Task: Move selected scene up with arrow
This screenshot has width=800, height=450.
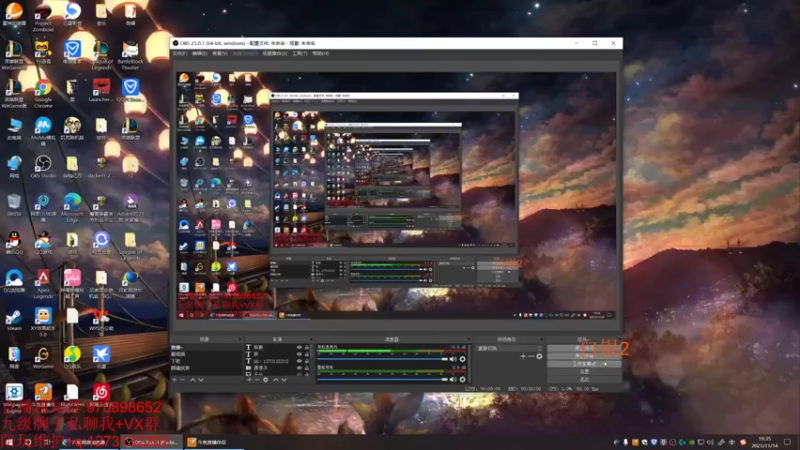Action: [192, 380]
